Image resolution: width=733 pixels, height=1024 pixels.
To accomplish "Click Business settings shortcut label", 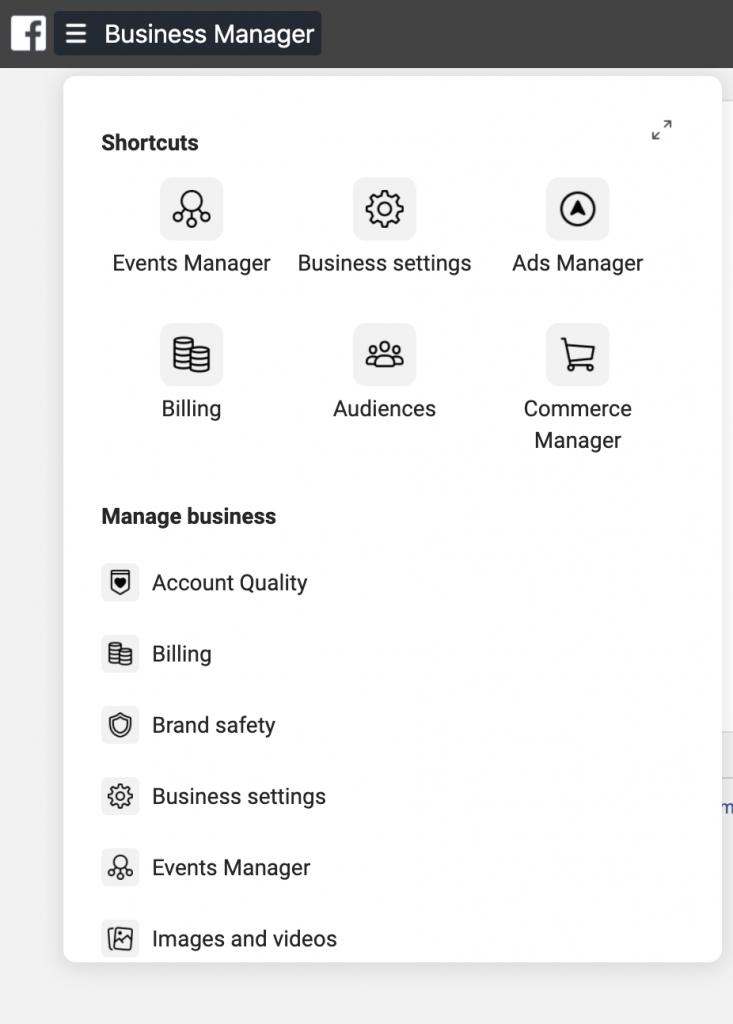I will (385, 263).
